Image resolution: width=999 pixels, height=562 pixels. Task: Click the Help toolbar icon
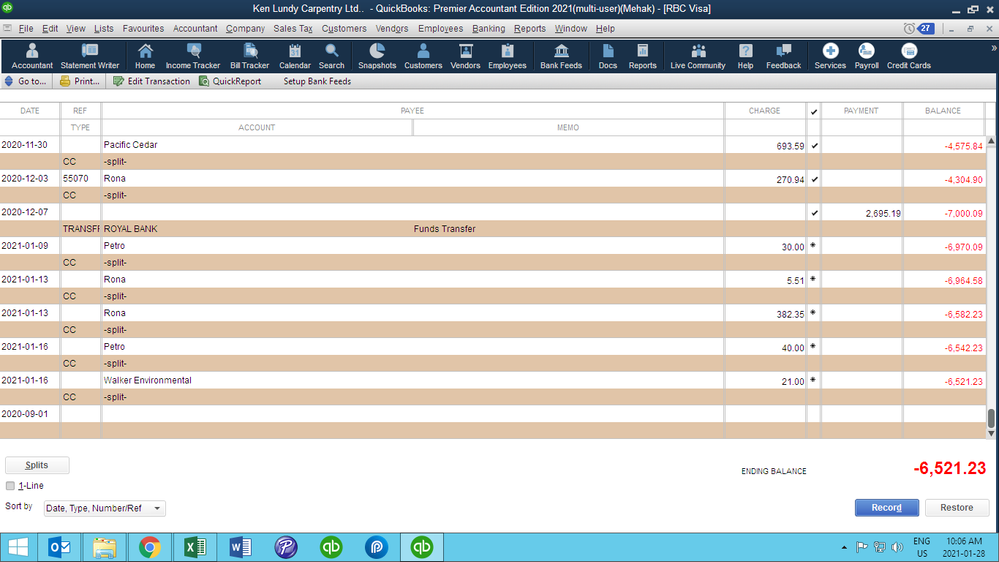(x=745, y=56)
